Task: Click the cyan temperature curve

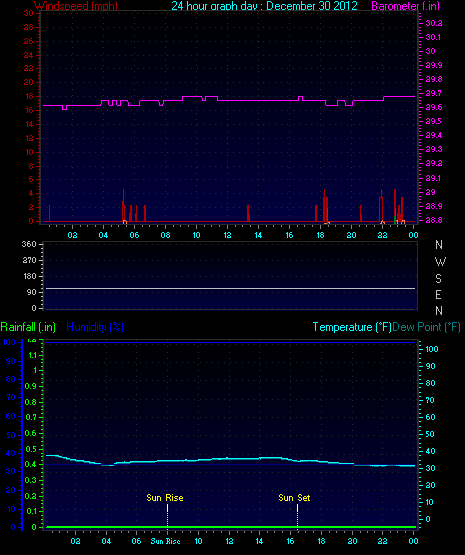Action: click(x=230, y=459)
